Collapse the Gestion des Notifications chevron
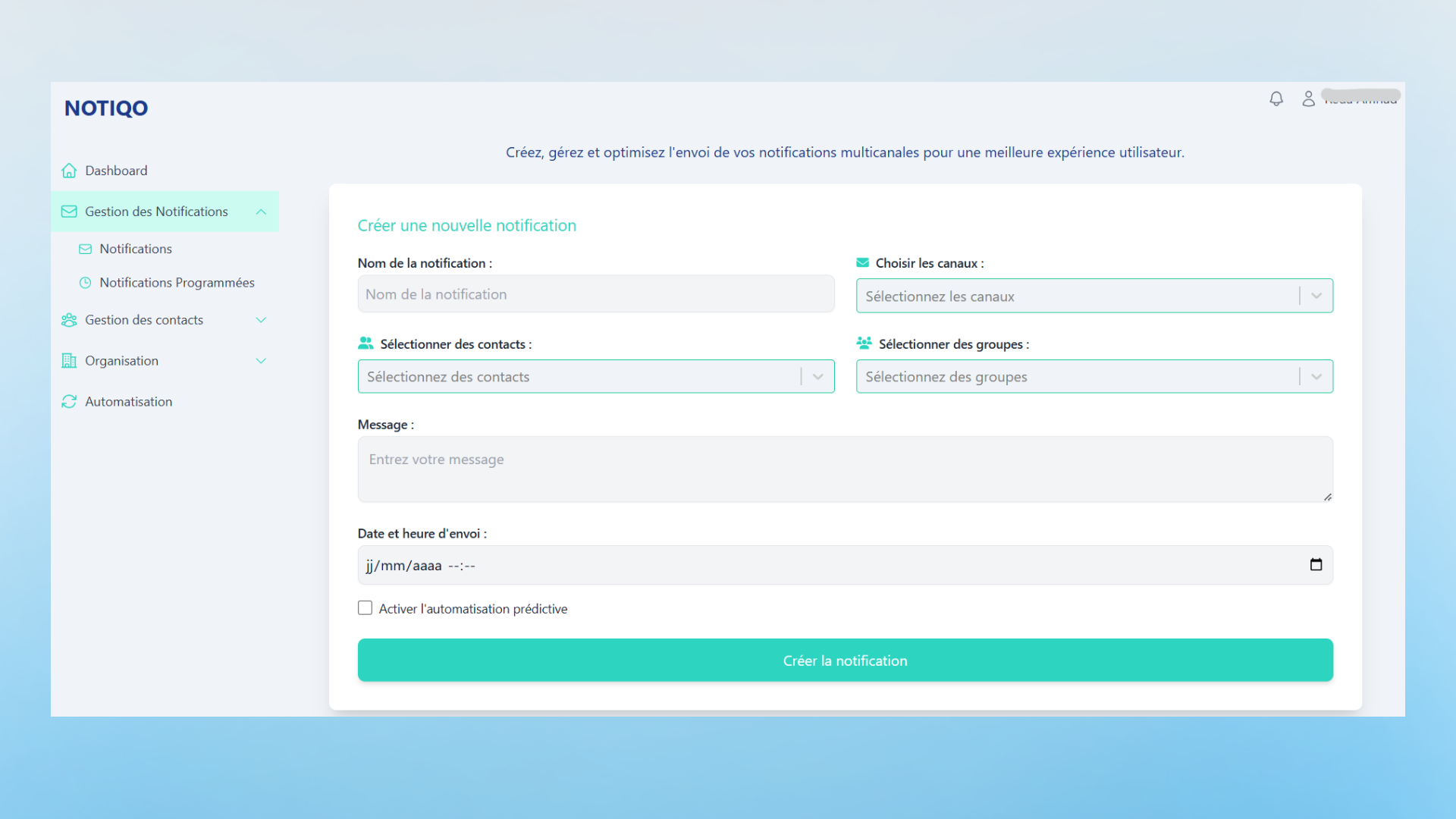1456x819 pixels. 261,212
